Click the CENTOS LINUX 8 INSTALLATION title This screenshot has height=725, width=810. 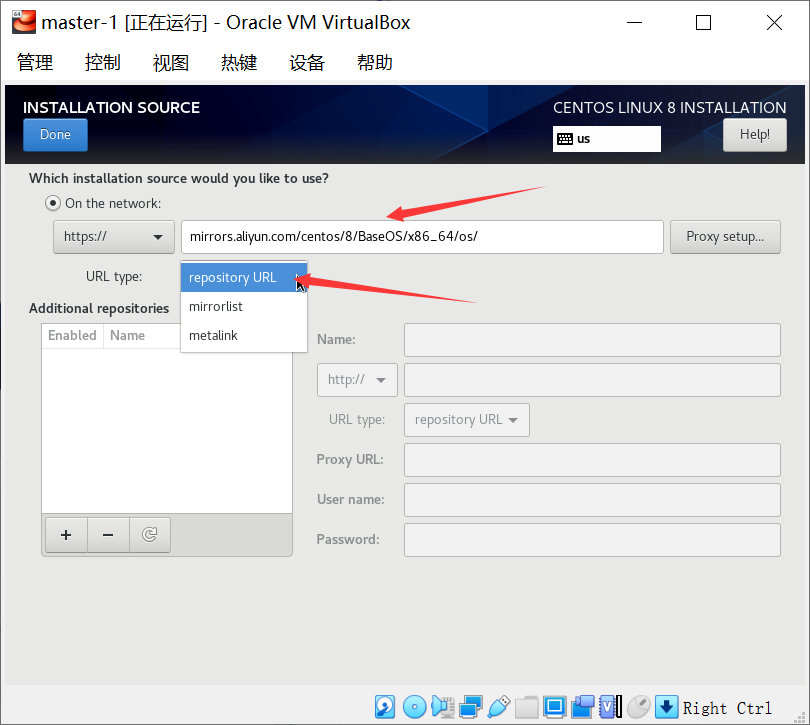point(669,107)
